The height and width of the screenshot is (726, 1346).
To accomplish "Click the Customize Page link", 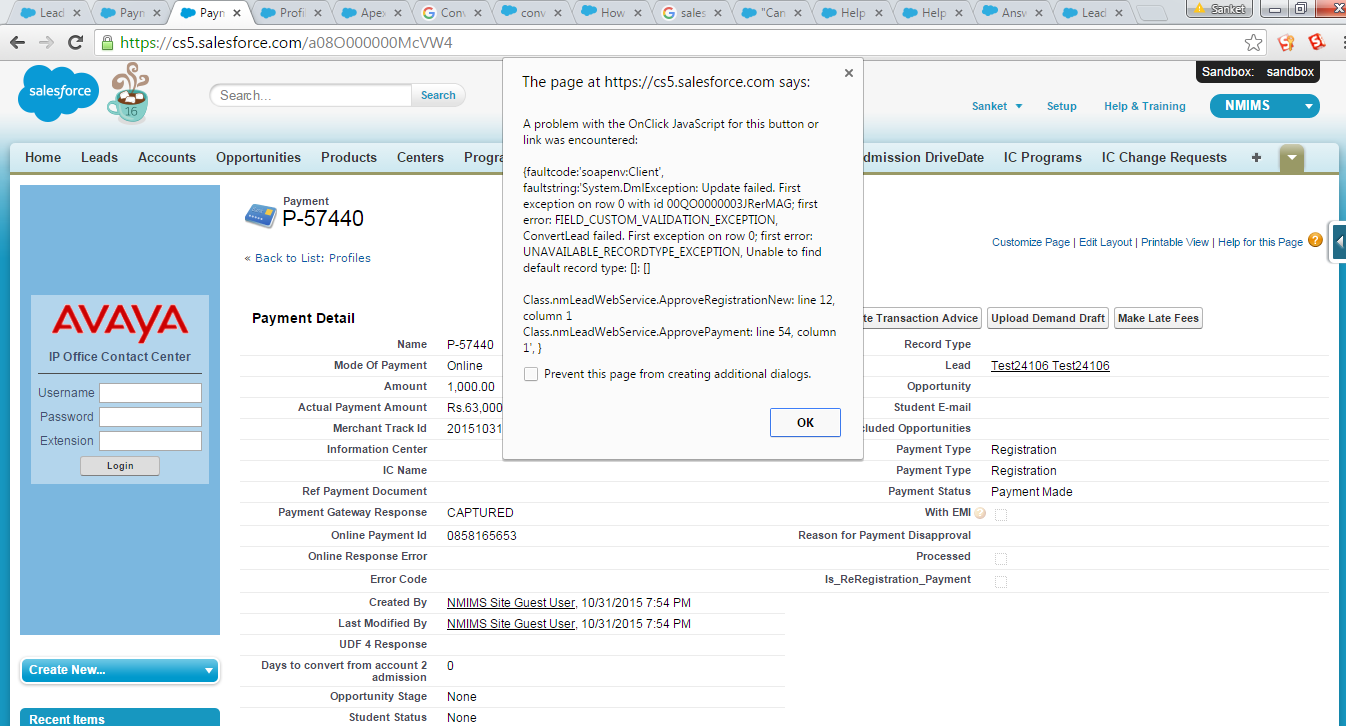I will (1031, 242).
